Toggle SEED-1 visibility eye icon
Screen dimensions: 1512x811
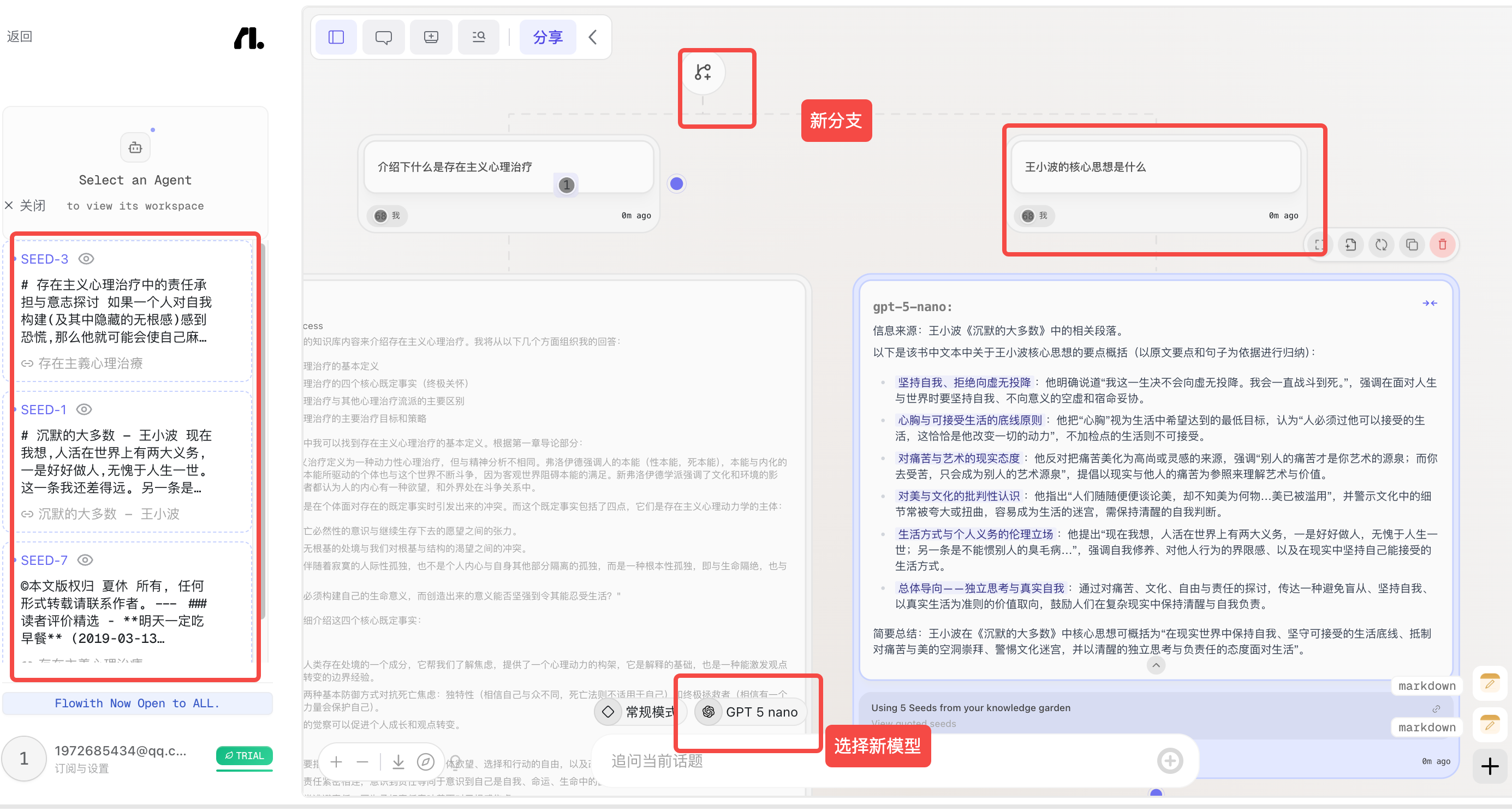(85, 410)
